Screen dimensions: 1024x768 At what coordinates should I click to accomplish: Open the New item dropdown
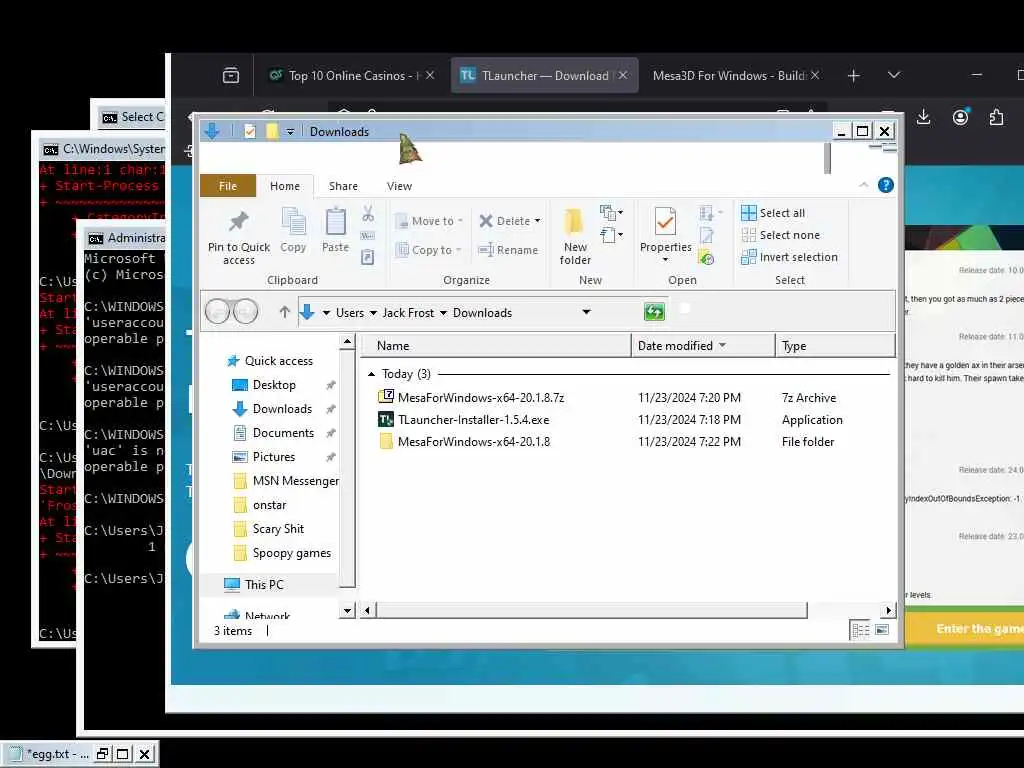point(611,212)
